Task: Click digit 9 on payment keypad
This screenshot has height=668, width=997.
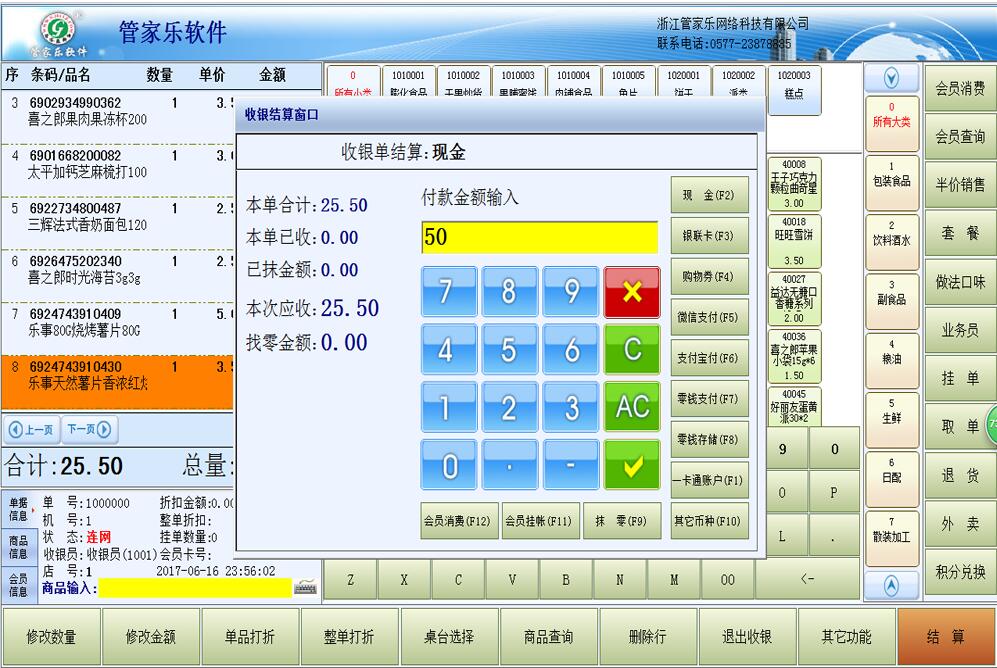Action: tap(571, 292)
